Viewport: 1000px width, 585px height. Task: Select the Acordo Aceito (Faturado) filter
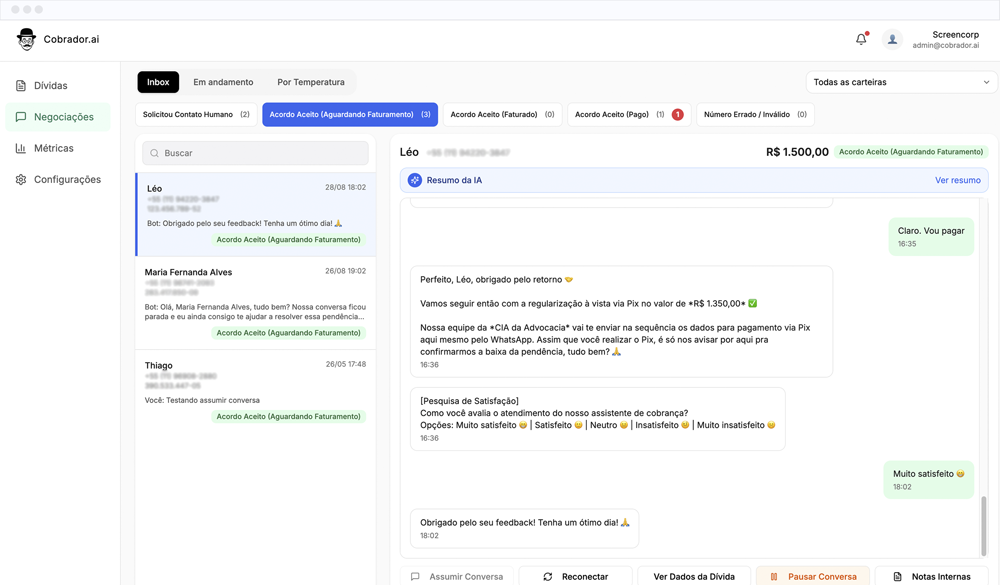click(x=503, y=115)
